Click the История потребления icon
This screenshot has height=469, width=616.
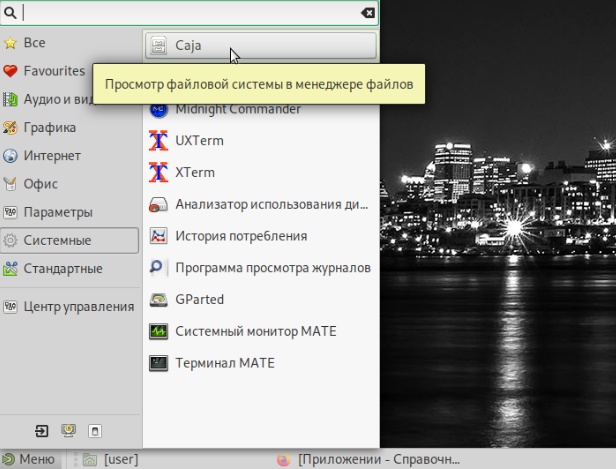click(158, 237)
